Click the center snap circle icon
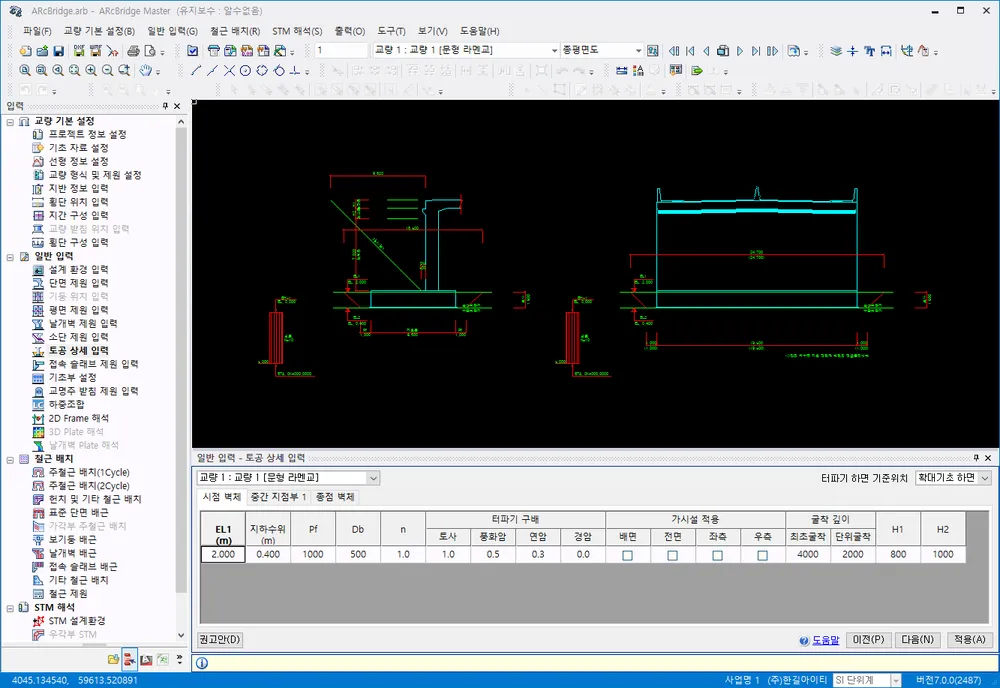Screen dimensions: 1000x688 coord(246,71)
